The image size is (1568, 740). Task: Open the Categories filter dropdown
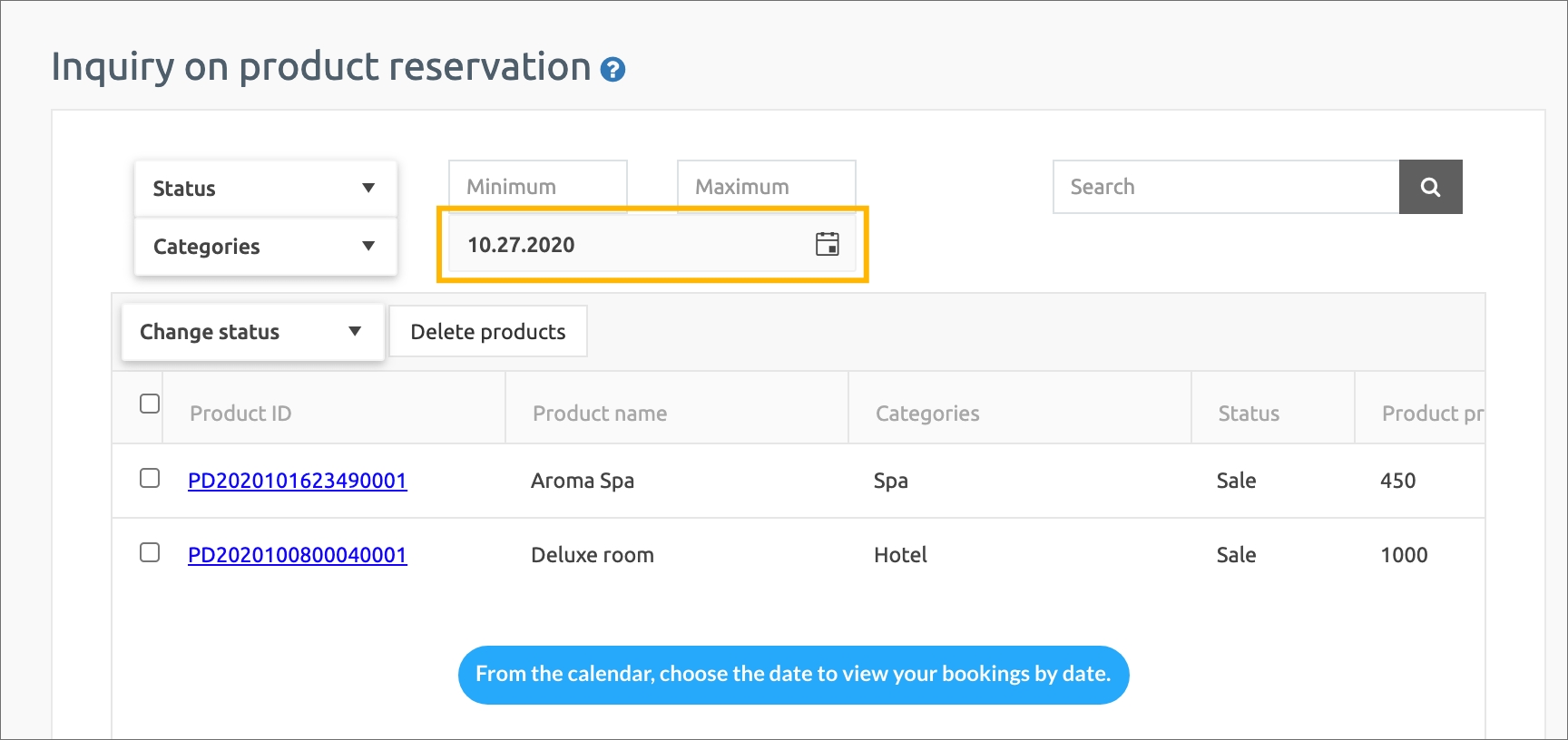point(265,247)
